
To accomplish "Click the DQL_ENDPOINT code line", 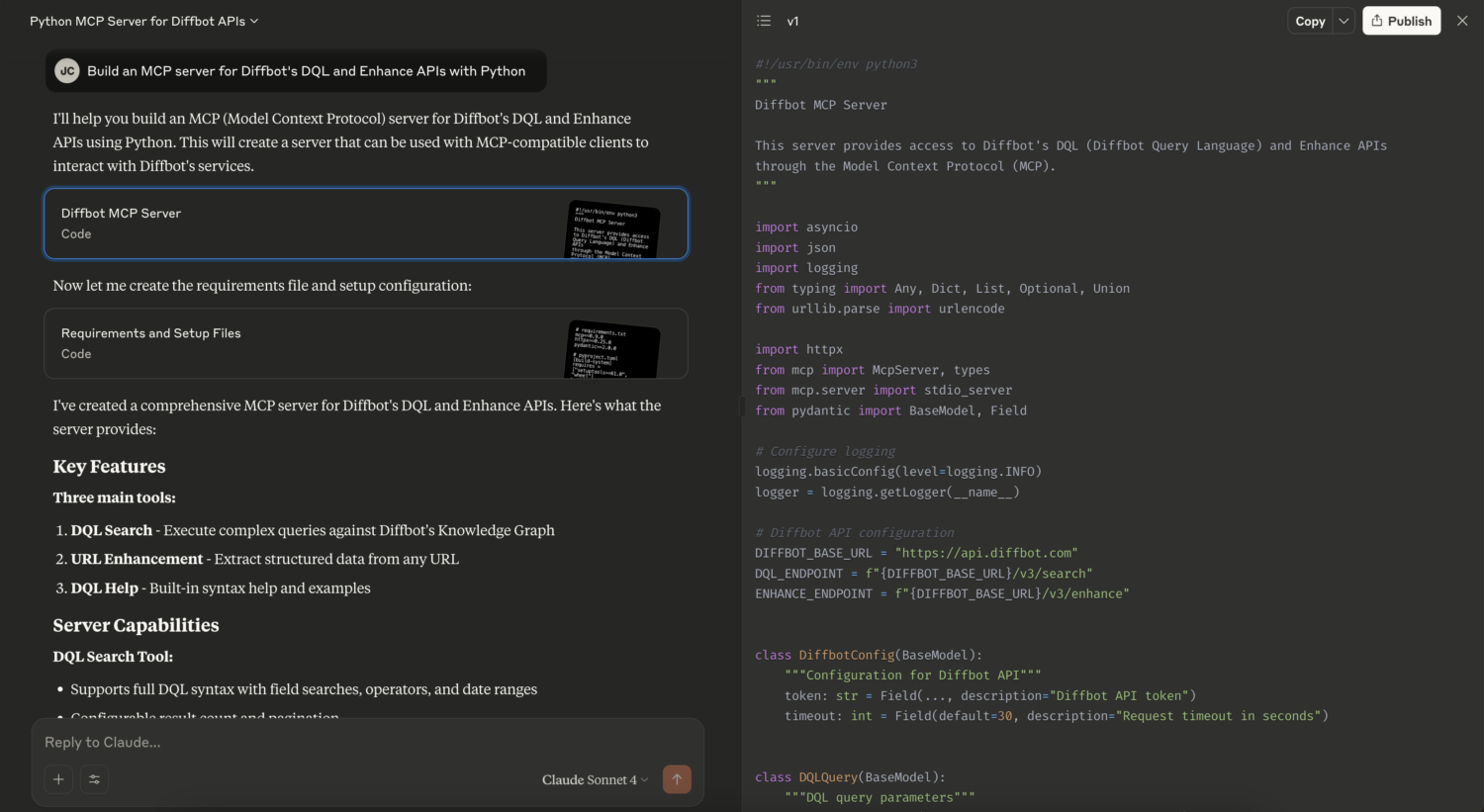I will pyautogui.click(x=924, y=574).
